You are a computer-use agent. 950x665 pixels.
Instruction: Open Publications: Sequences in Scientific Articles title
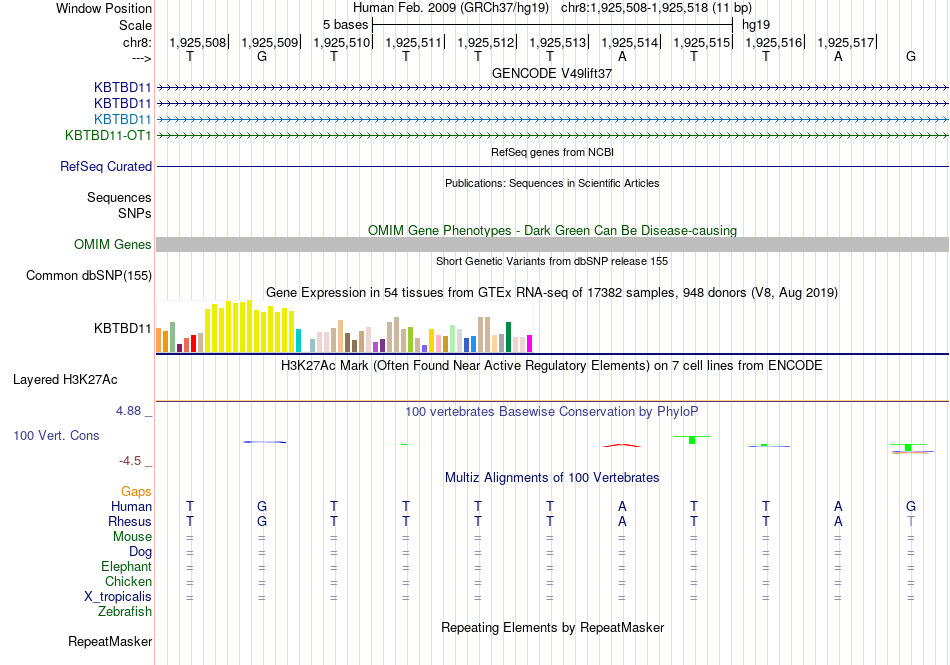(x=552, y=183)
